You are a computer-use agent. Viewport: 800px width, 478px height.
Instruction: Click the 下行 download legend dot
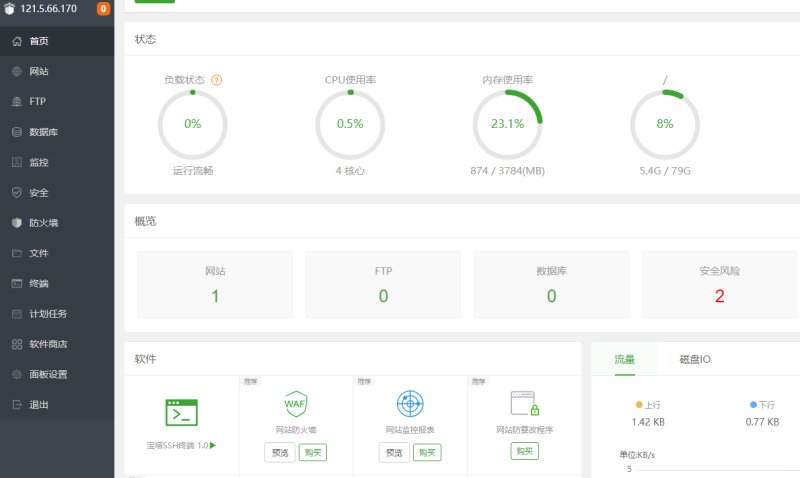click(753, 405)
